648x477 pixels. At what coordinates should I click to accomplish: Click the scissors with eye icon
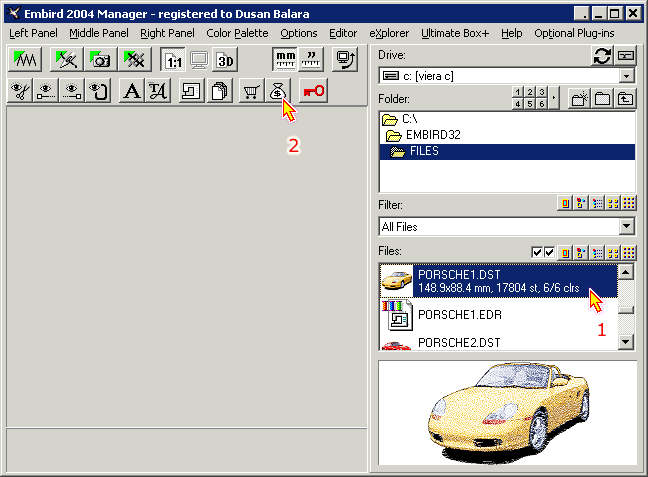tap(19, 91)
